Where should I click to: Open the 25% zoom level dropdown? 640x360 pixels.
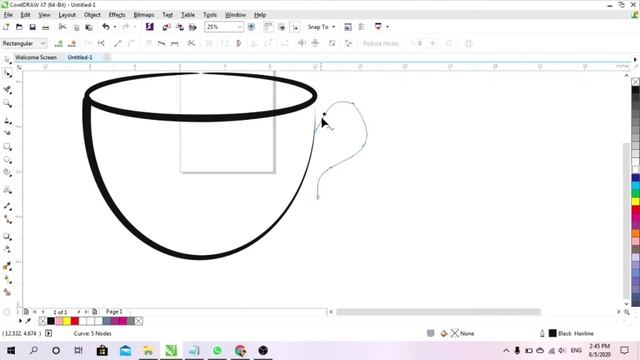coord(240,27)
